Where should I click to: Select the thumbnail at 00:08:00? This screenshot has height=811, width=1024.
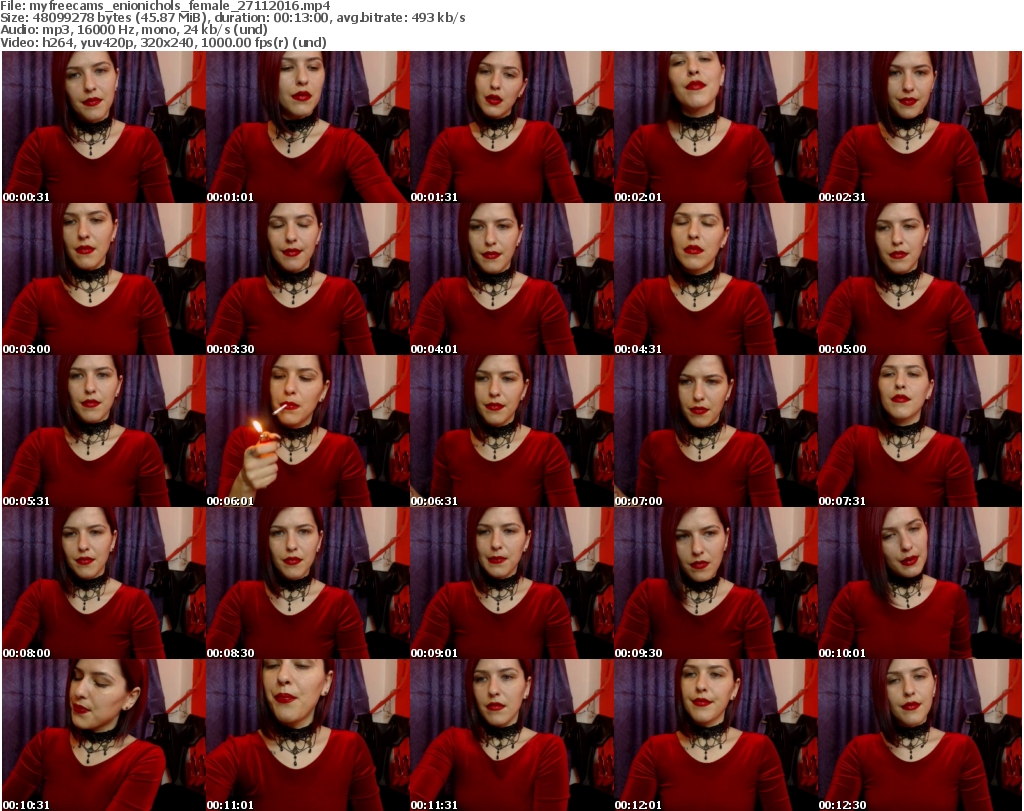[x=104, y=583]
